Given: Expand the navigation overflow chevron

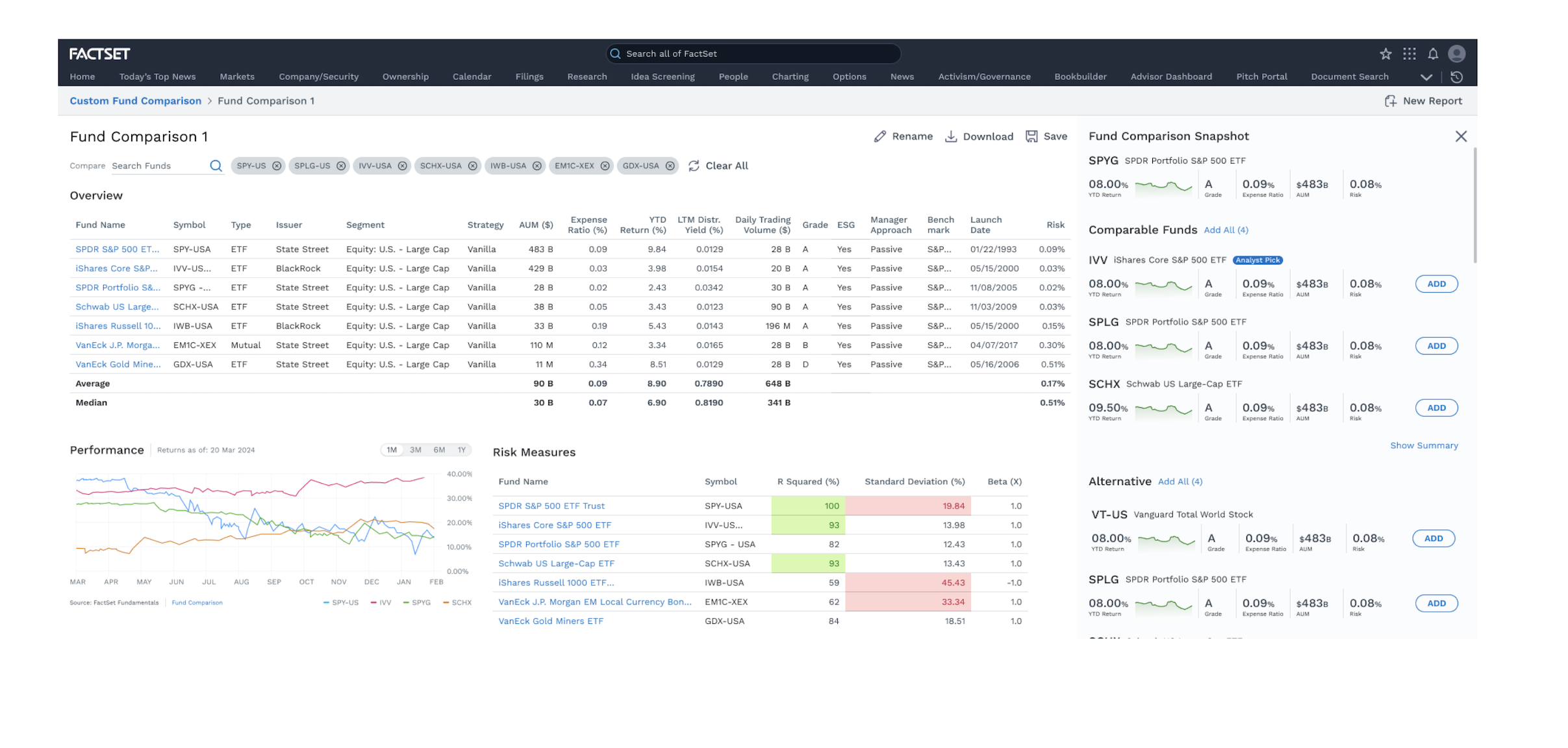Looking at the screenshot, I should [x=1426, y=77].
